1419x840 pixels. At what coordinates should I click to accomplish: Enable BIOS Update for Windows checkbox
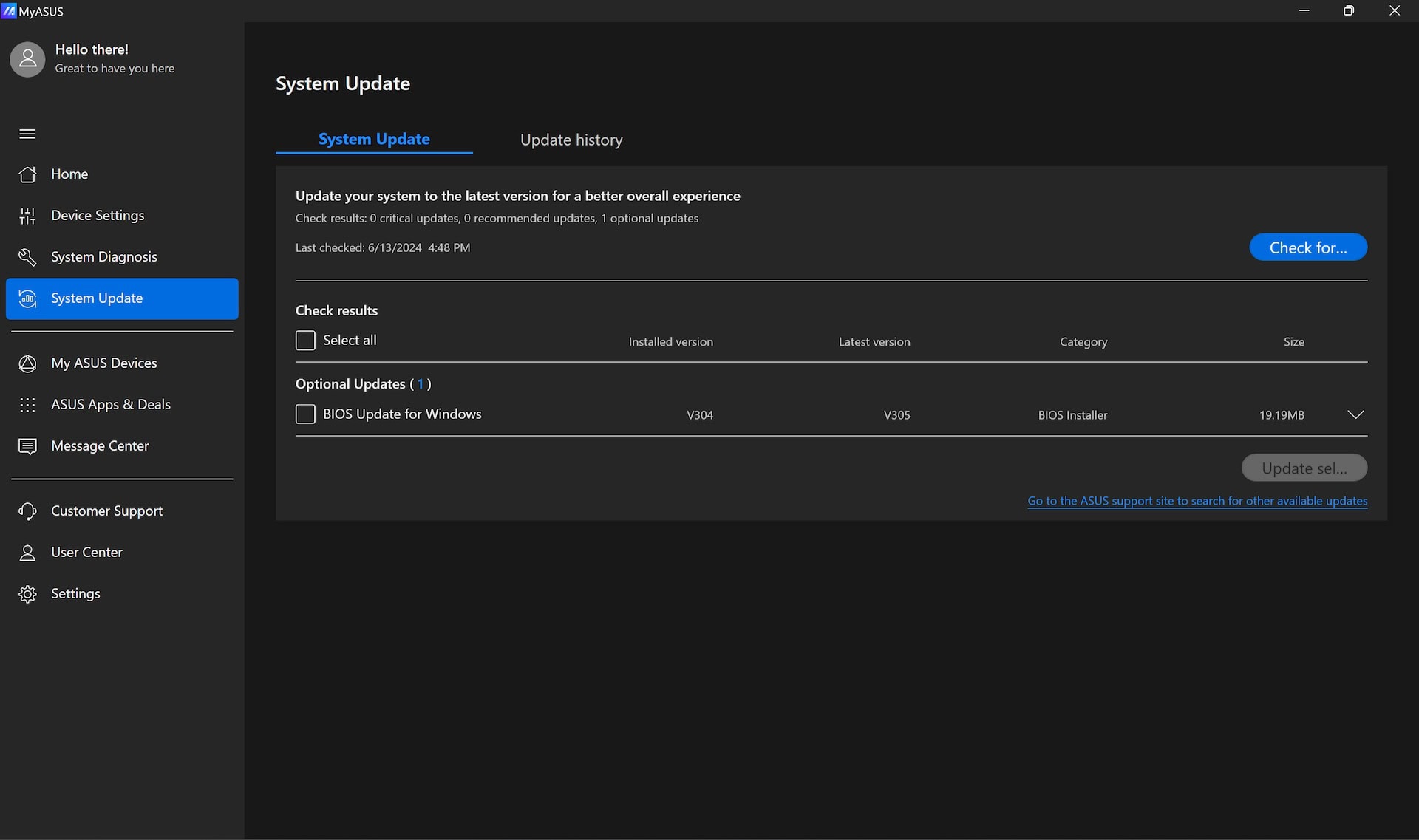pyautogui.click(x=305, y=414)
